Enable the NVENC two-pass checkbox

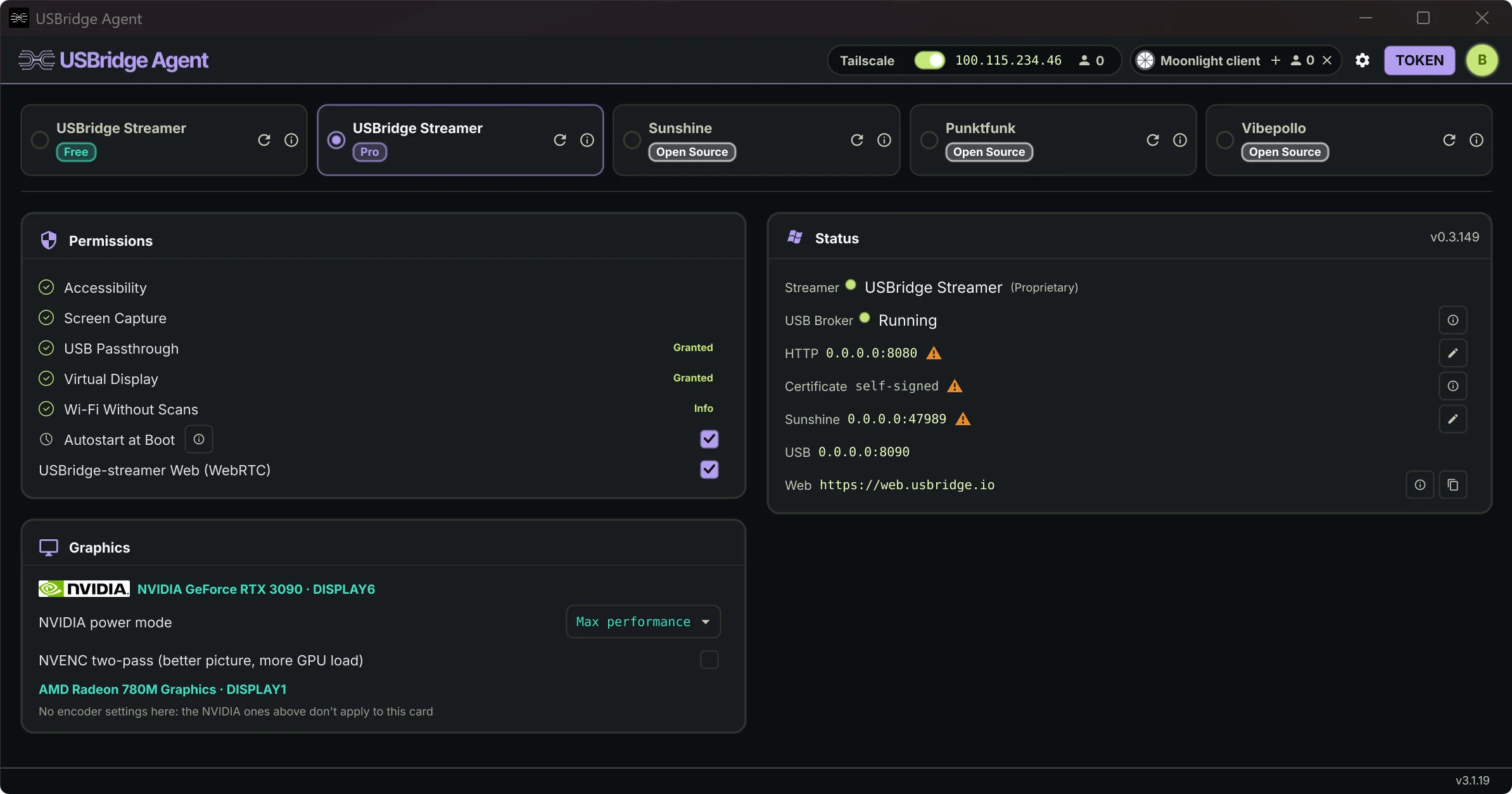coord(709,660)
